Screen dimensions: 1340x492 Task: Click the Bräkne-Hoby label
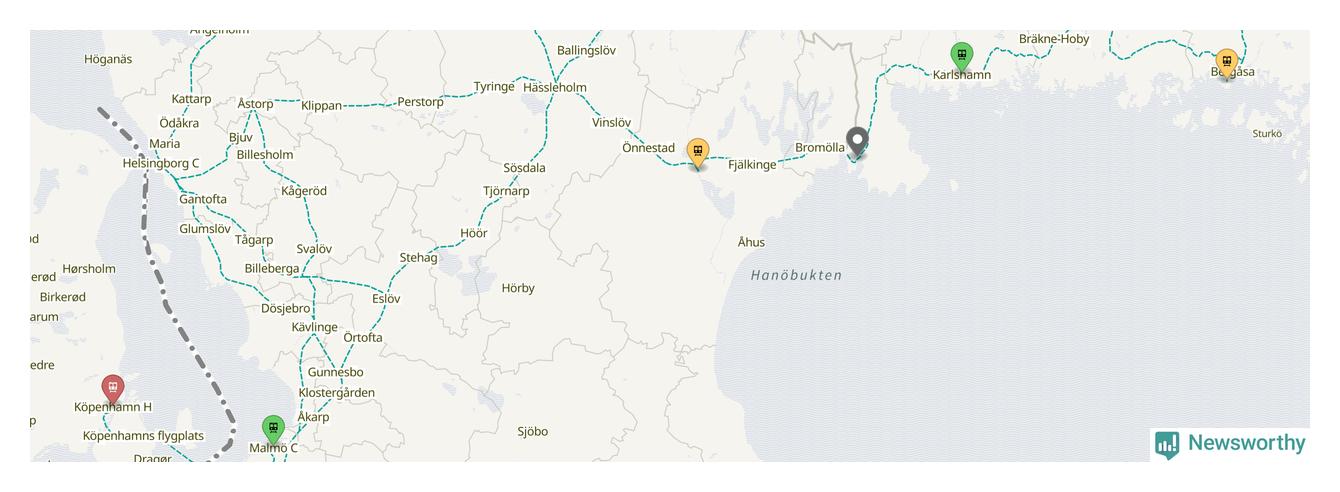pyautogui.click(x=1054, y=39)
